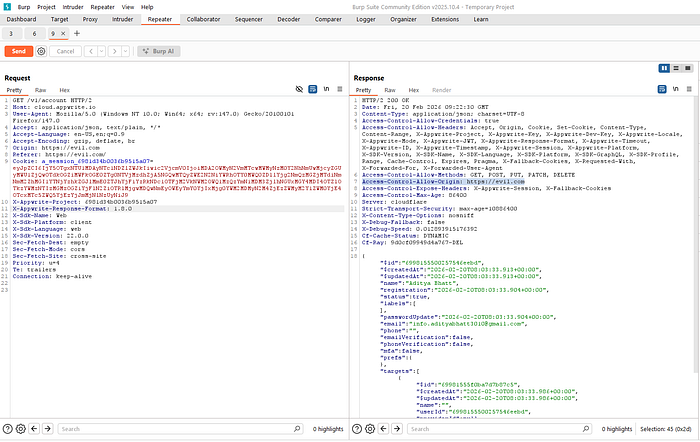The image size is (700, 442).
Task: Select stacked horizontal layout view icon
Action: (x=676, y=68)
